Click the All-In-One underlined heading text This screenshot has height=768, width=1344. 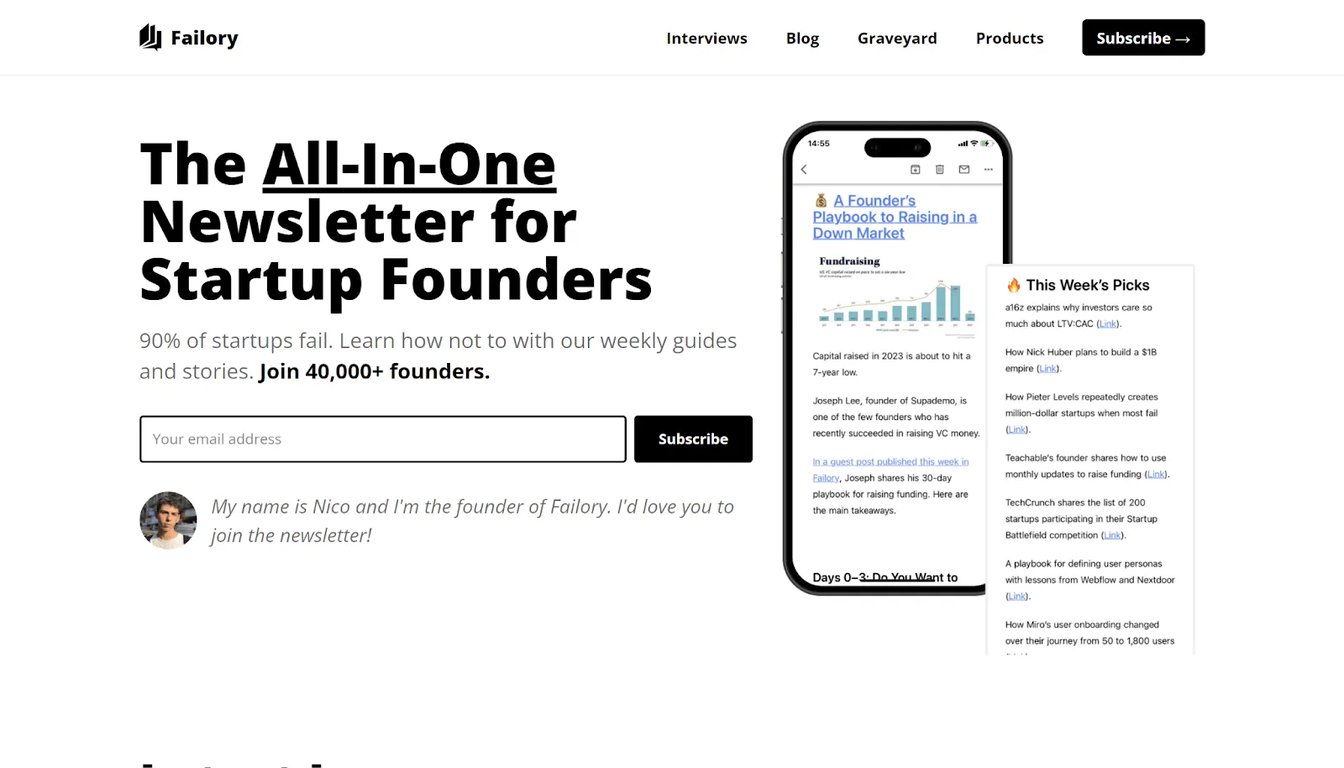409,164
